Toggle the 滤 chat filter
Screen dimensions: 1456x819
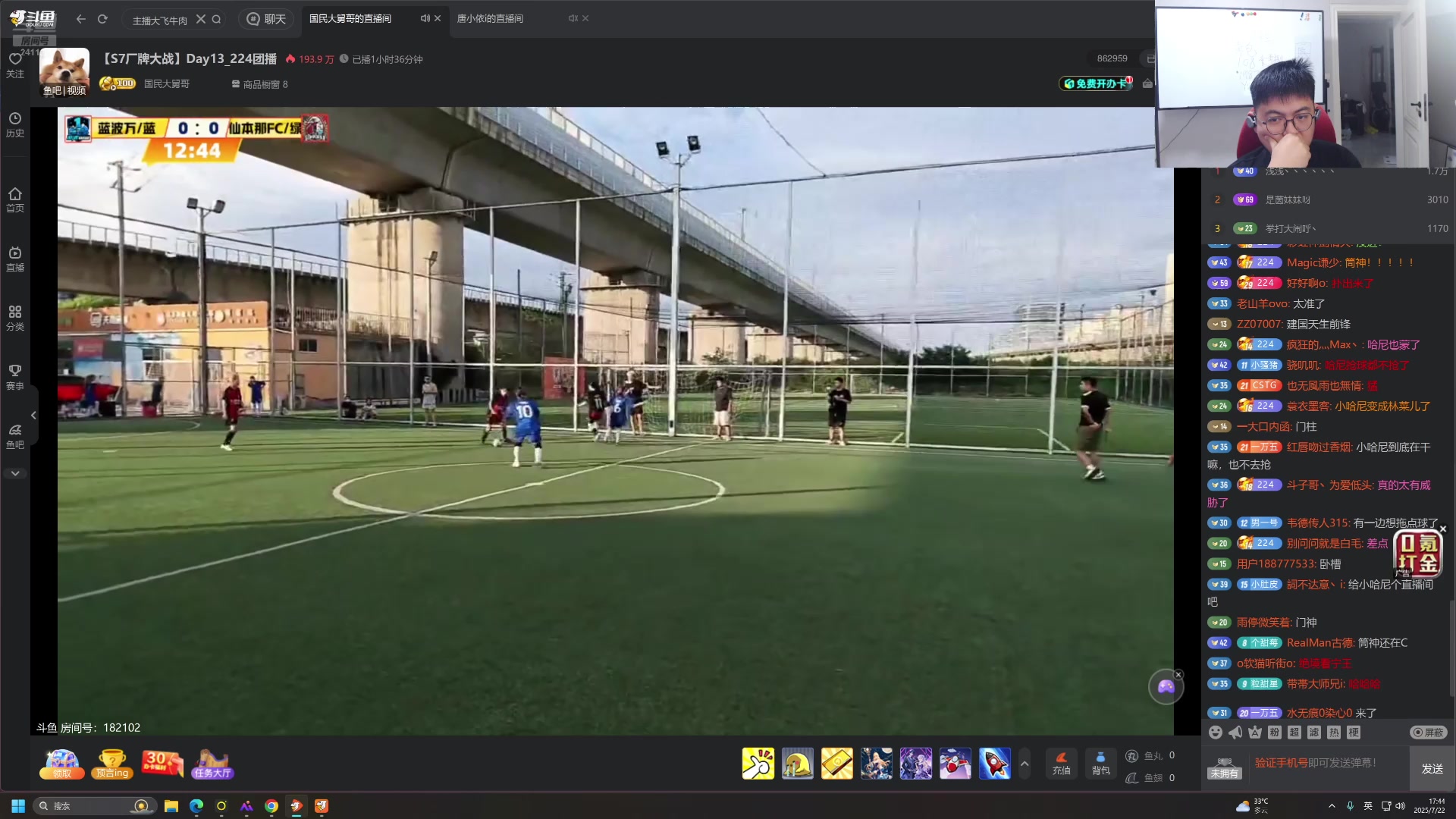click(1314, 733)
